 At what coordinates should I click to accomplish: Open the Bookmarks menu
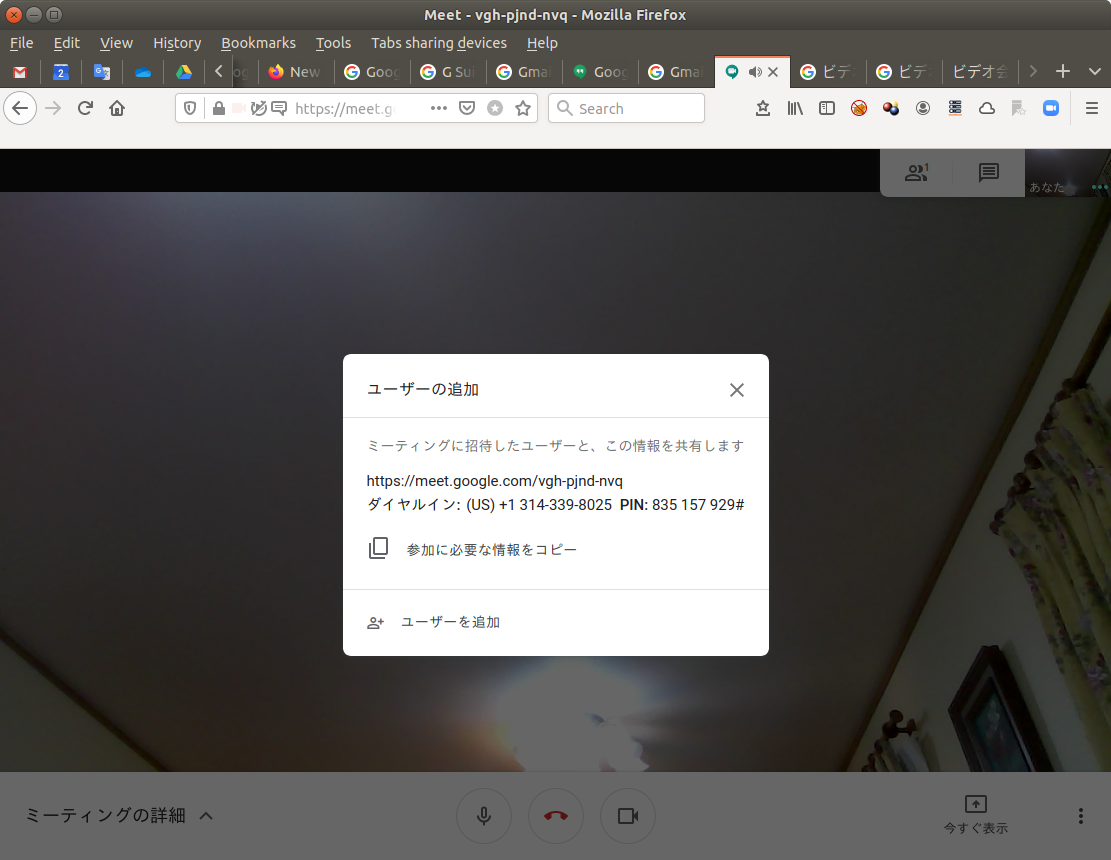click(258, 43)
